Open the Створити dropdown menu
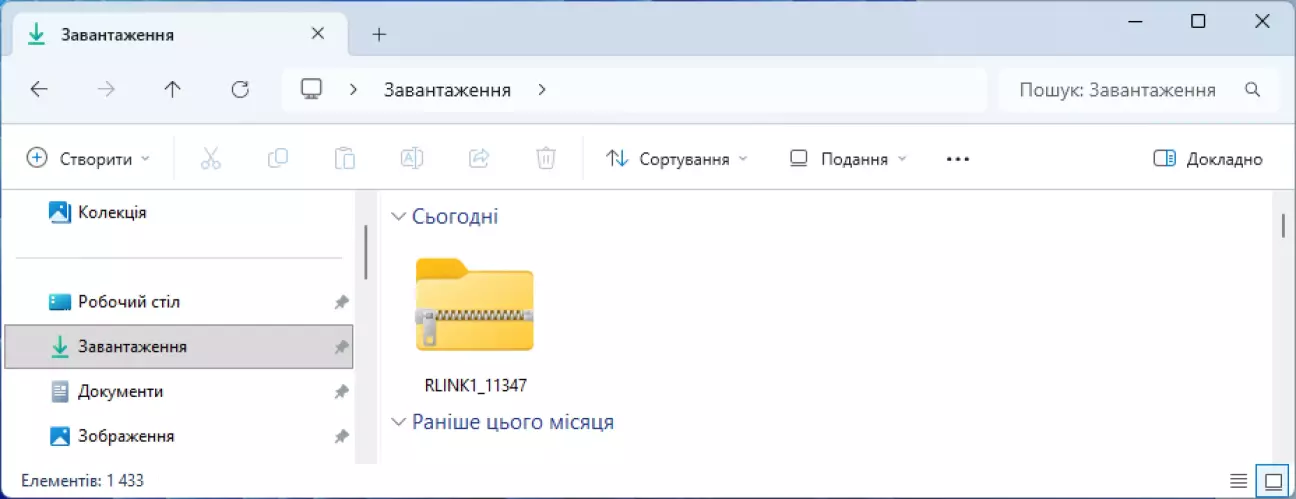Image resolution: width=1296 pixels, height=499 pixels. click(x=88, y=159)
